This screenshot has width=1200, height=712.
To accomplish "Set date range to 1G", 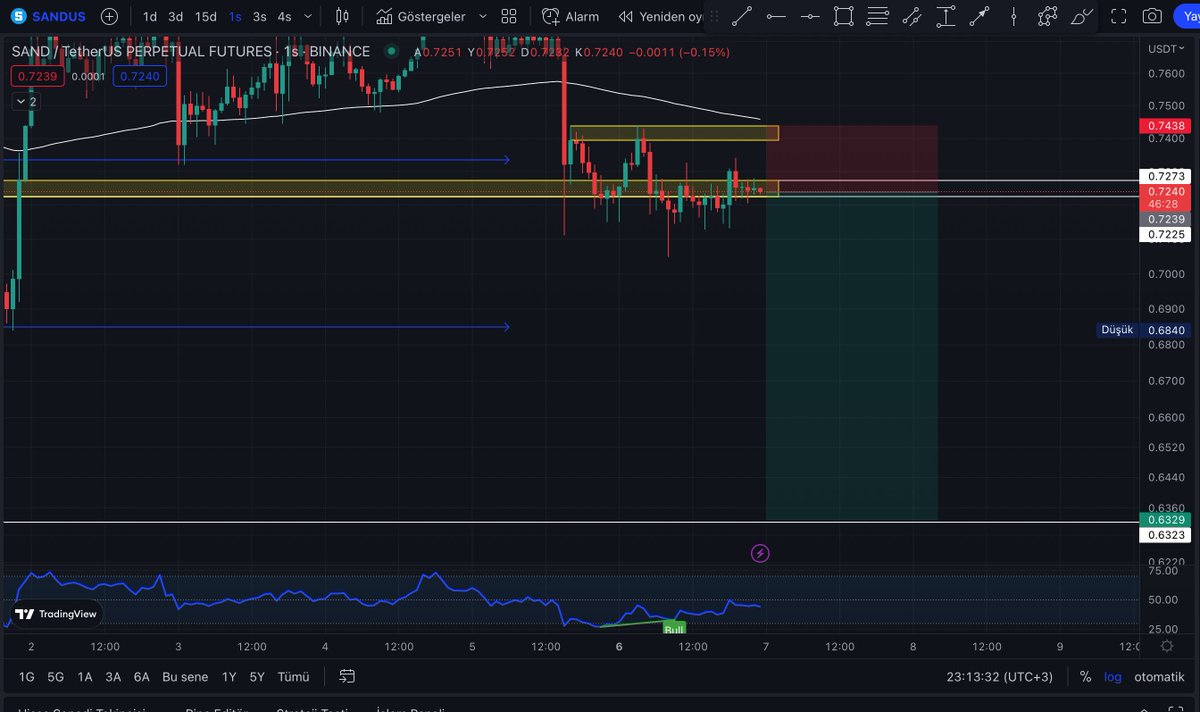I will pos(27,677).
